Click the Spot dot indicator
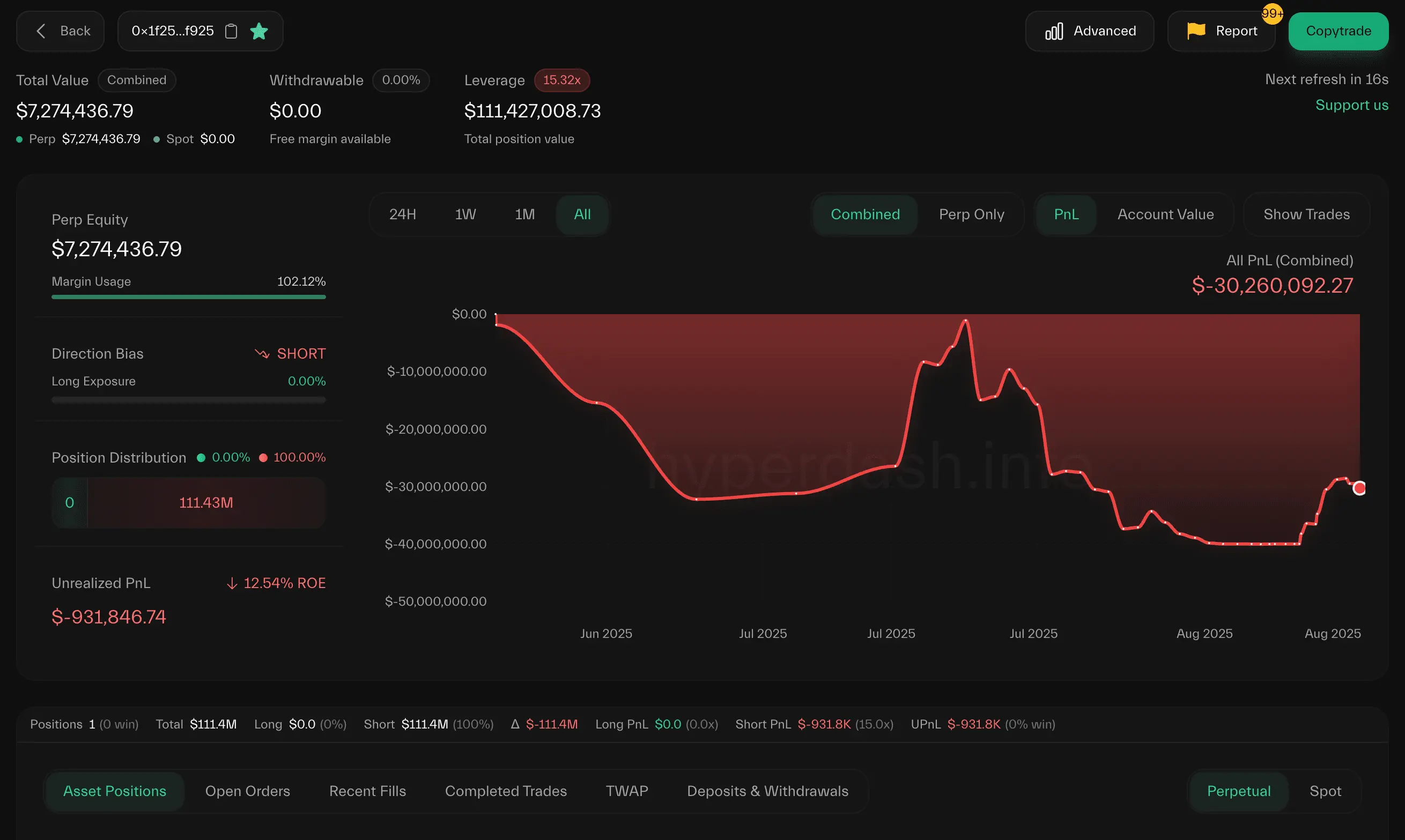The height and width of the screenshot is (840, 1405). [156, 139]
